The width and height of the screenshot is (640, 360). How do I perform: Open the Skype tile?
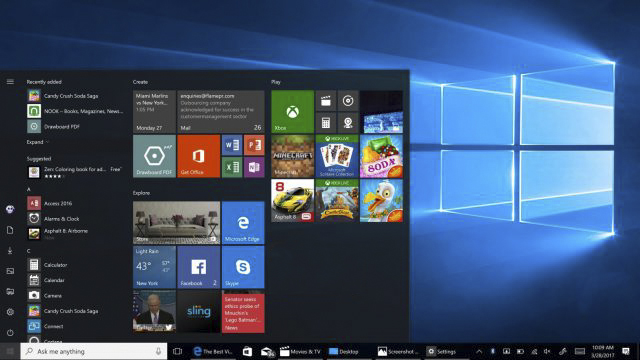[x=243, y=267]
